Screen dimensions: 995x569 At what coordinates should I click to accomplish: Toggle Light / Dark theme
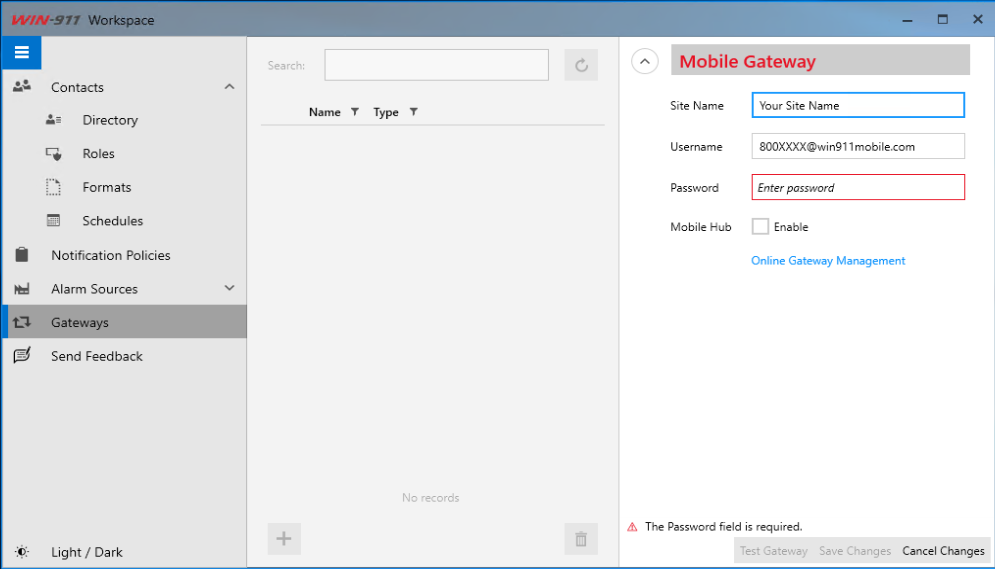86,552
